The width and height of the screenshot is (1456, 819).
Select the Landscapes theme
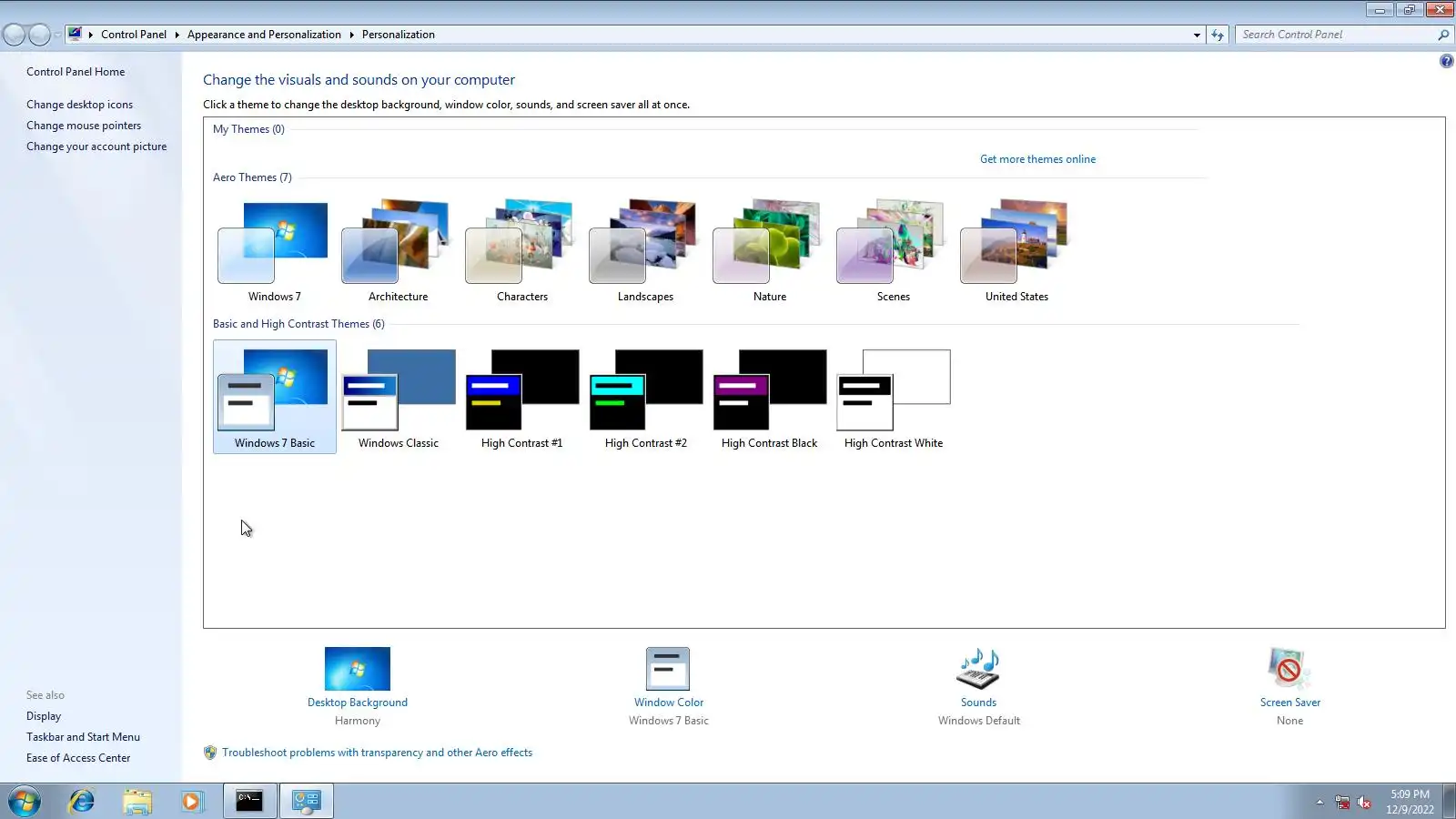click(x=645, y=250)
